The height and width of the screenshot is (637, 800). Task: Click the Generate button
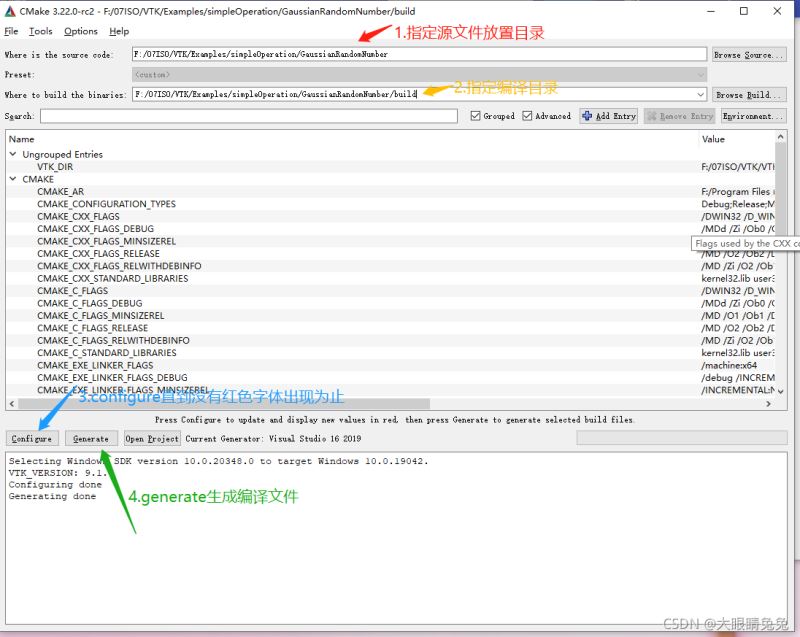coord(91,439)
